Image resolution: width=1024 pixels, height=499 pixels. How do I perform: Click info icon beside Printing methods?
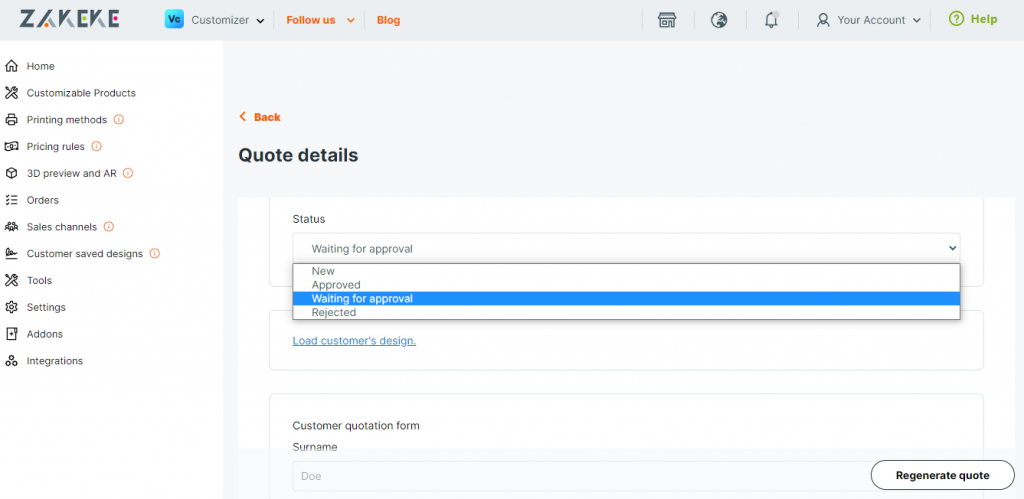118,120
